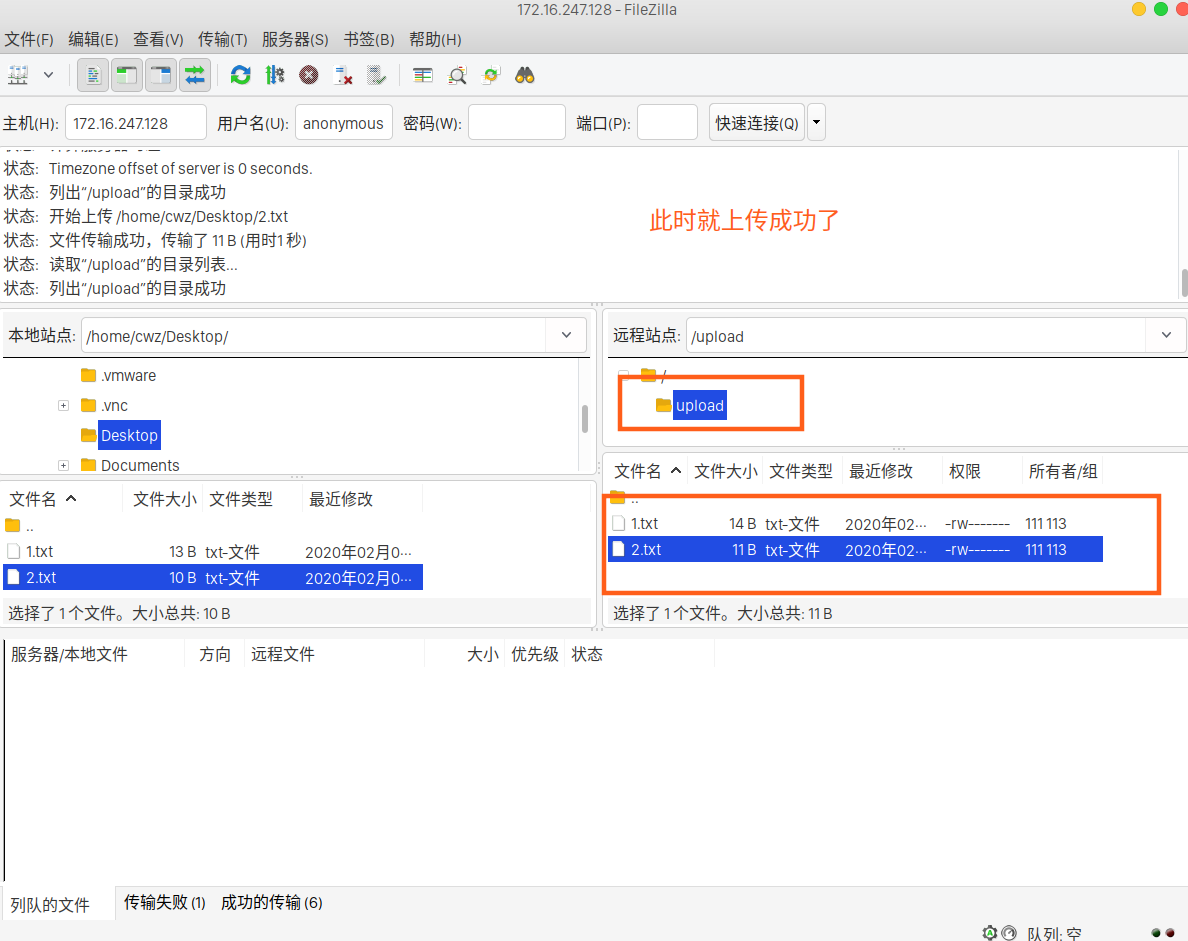Click the 优先级 queue column header
Screen dimensions: 1188x941
coord(535,654)
